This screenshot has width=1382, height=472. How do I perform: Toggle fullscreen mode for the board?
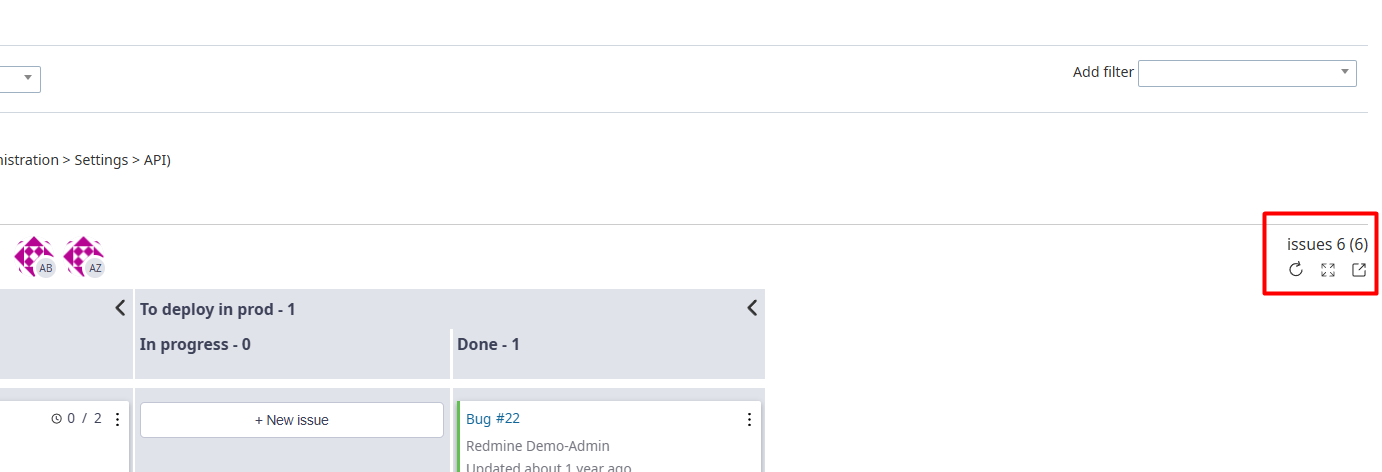point(1328,269)
